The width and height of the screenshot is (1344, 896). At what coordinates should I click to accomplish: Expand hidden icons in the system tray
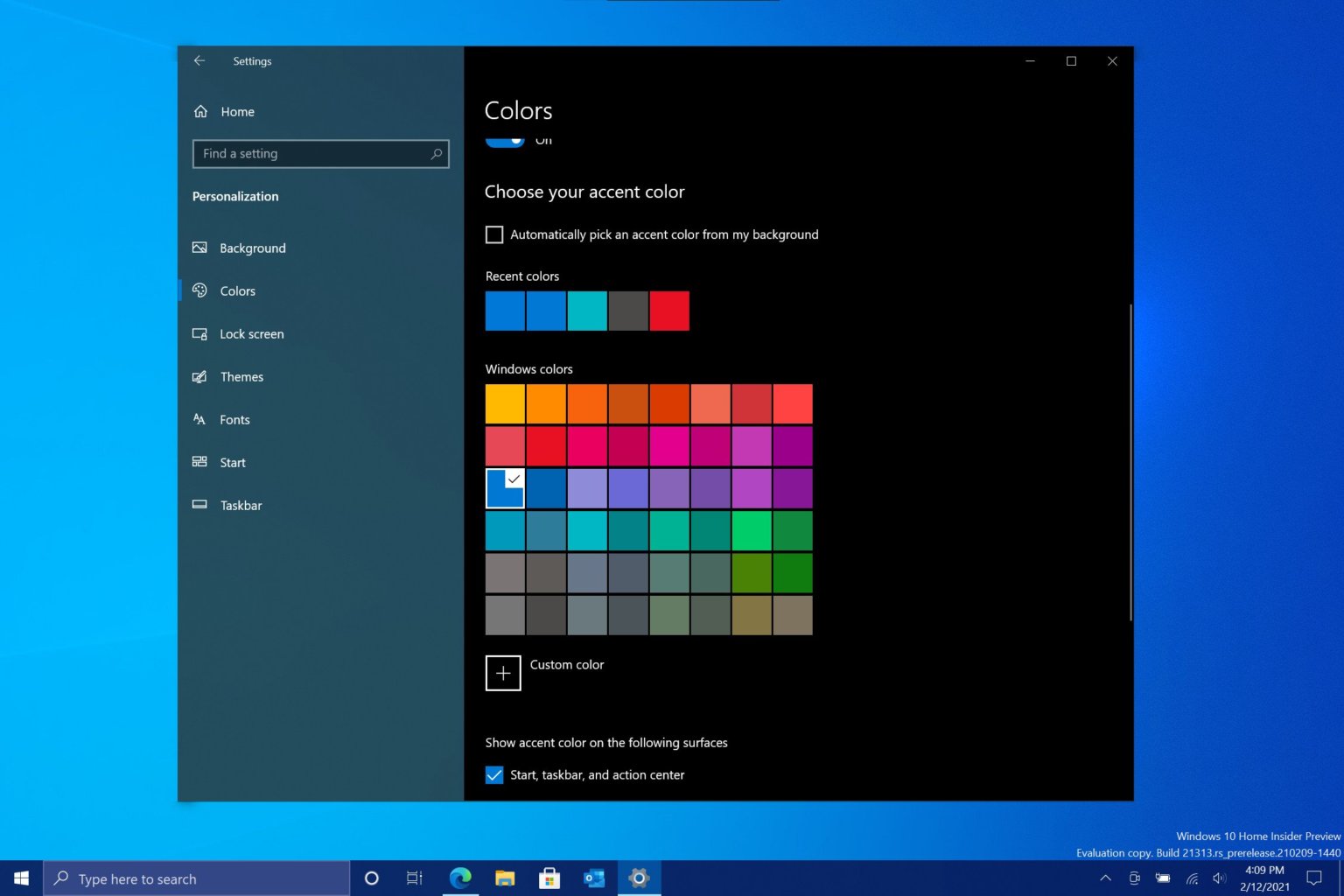[1105, 878]
